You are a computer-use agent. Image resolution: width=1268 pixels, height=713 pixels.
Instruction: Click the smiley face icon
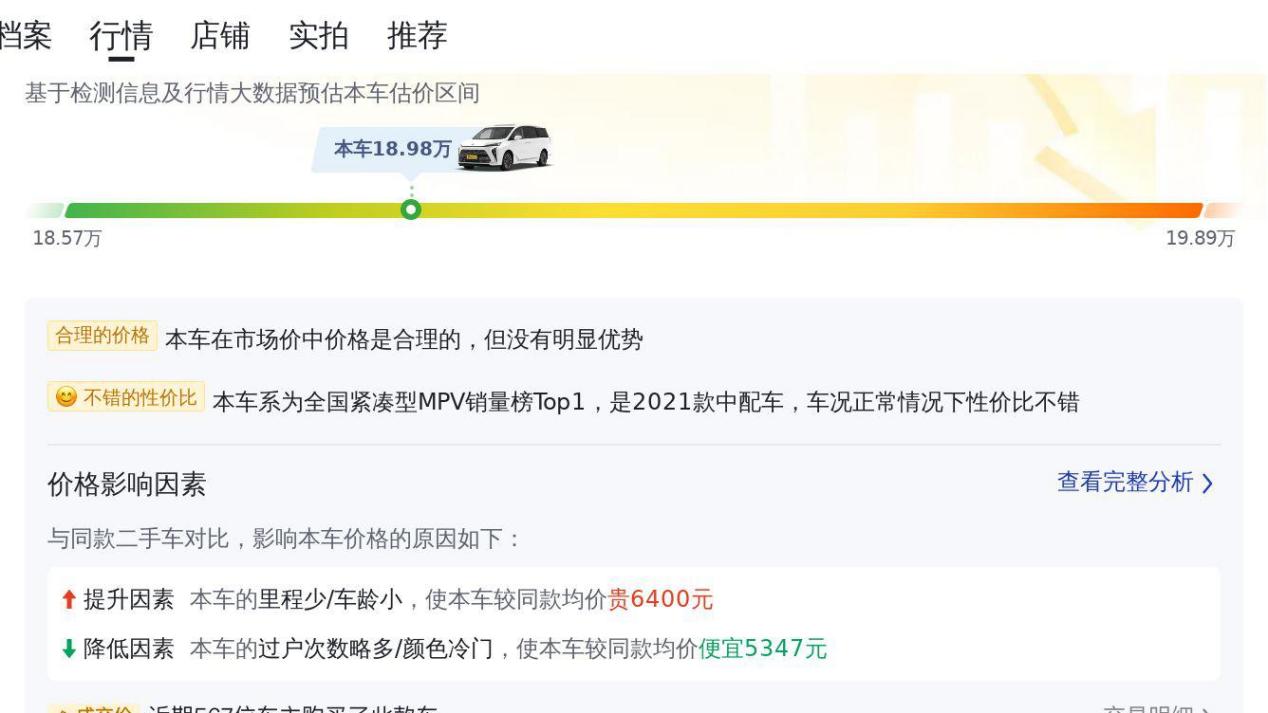tap(65, 398)
